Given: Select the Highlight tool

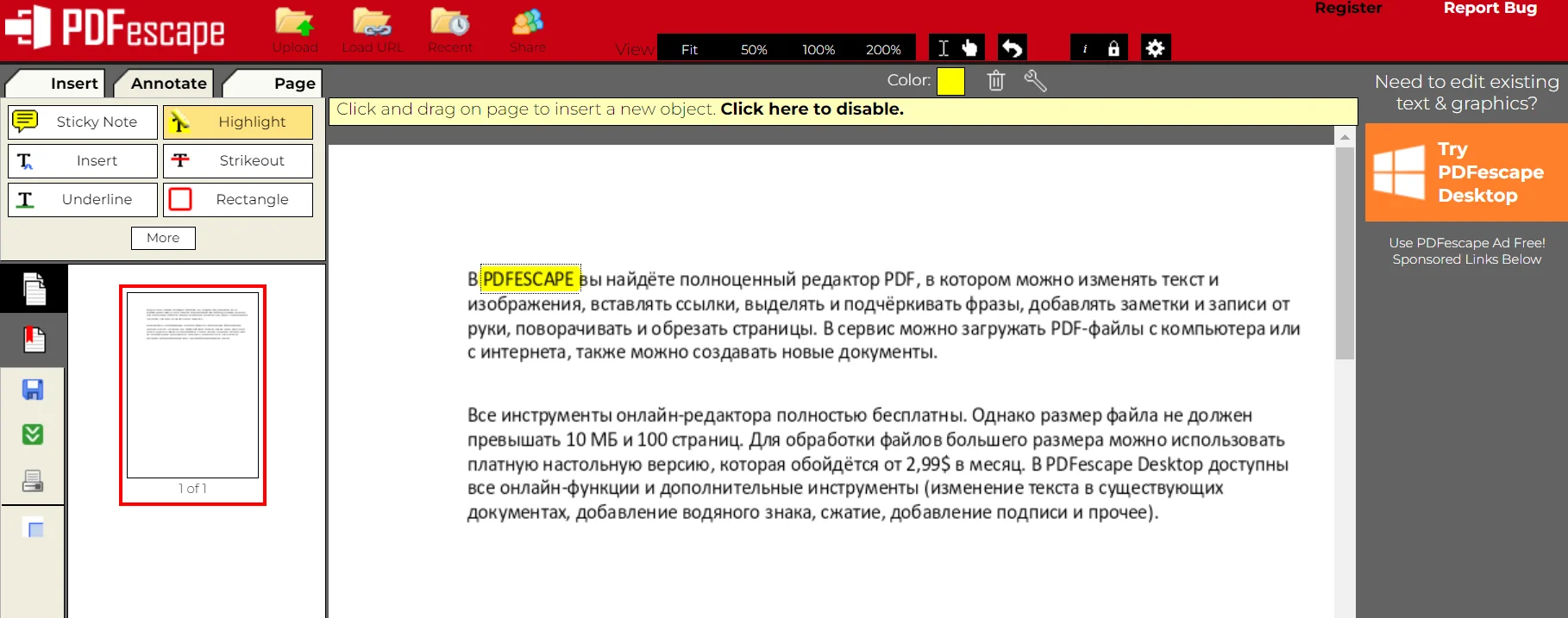Looking at the screenshot, I should pos(238,122).
